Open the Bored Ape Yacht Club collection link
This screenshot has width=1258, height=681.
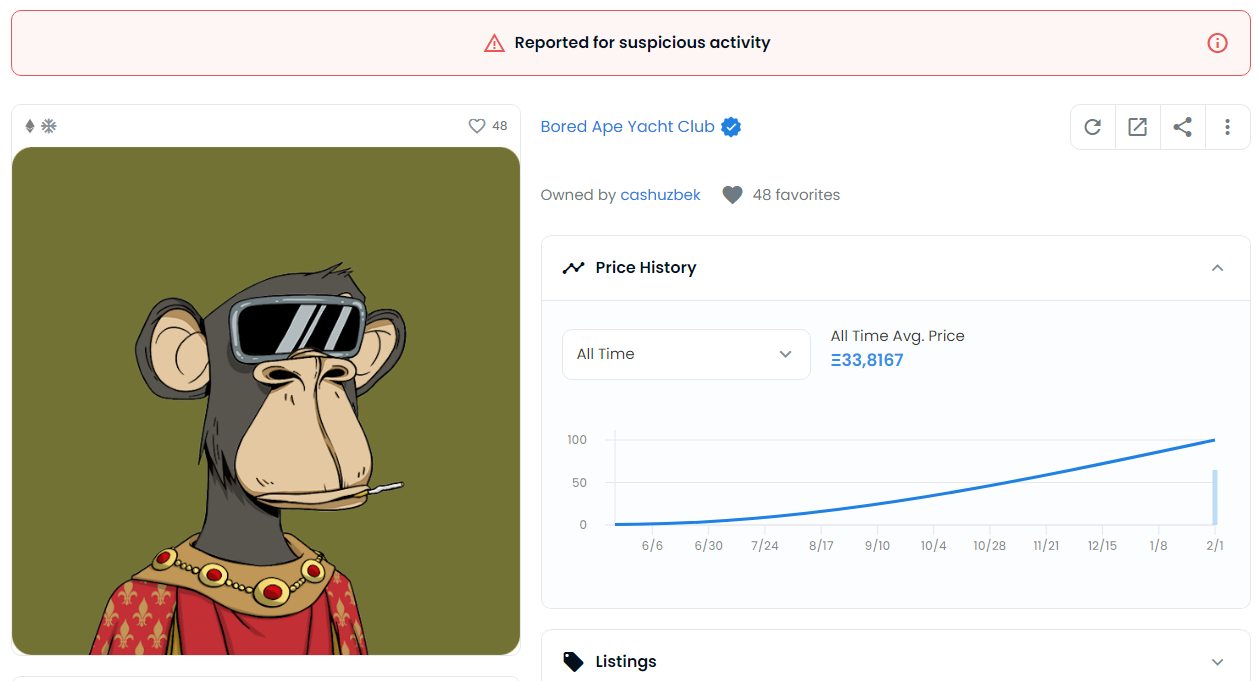[x=627, y=127]
